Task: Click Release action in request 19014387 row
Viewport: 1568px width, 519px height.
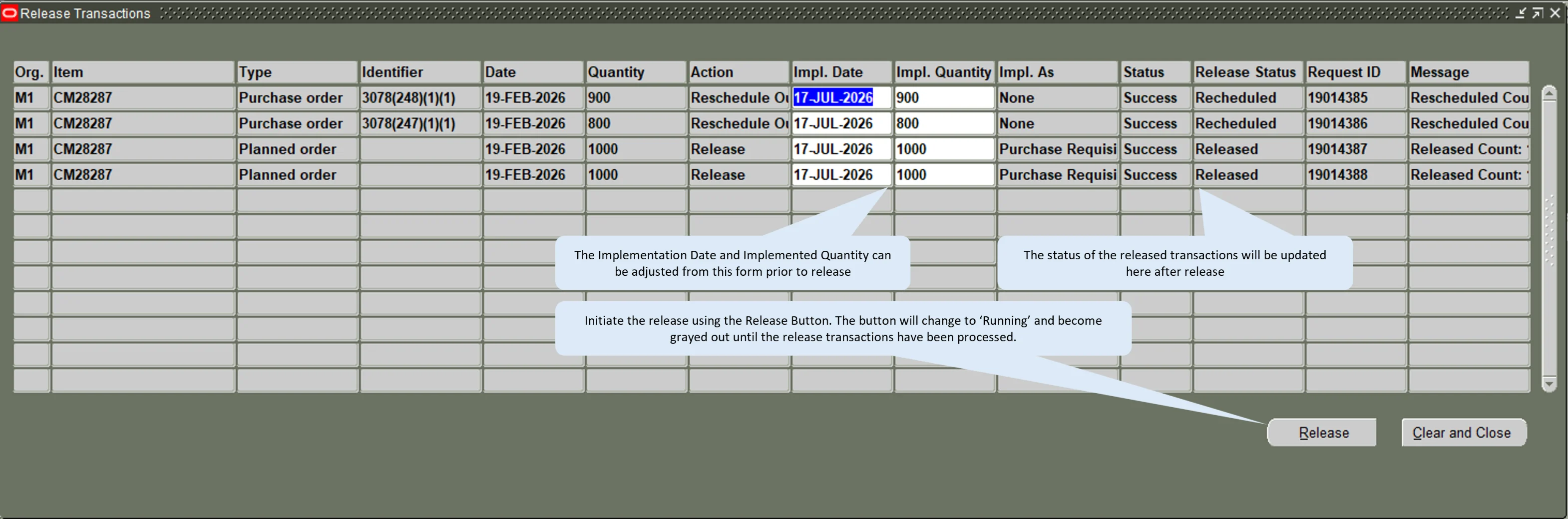Action: [740, 149]
